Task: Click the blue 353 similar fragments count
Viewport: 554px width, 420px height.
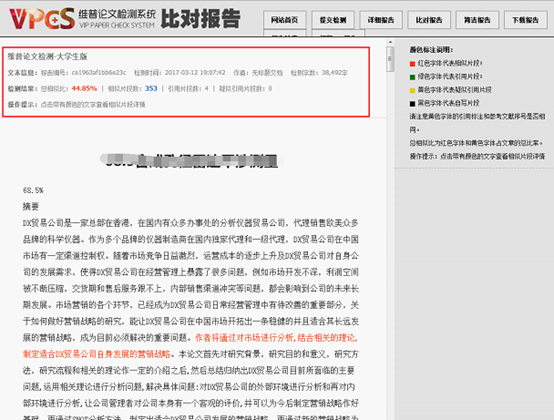Action: (151, 88)
